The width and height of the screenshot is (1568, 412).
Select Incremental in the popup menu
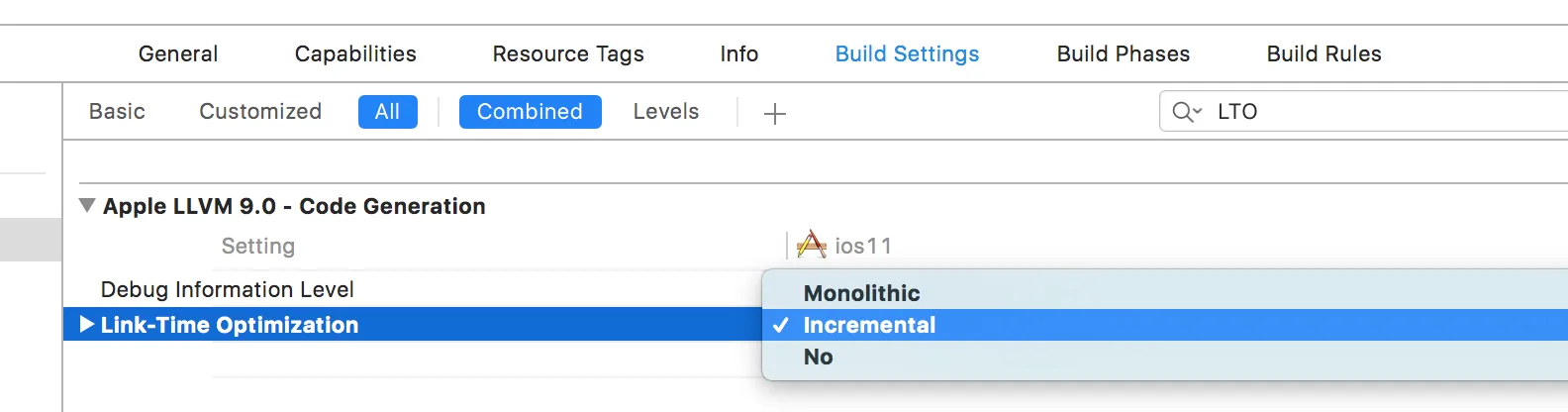pos(869,325)
